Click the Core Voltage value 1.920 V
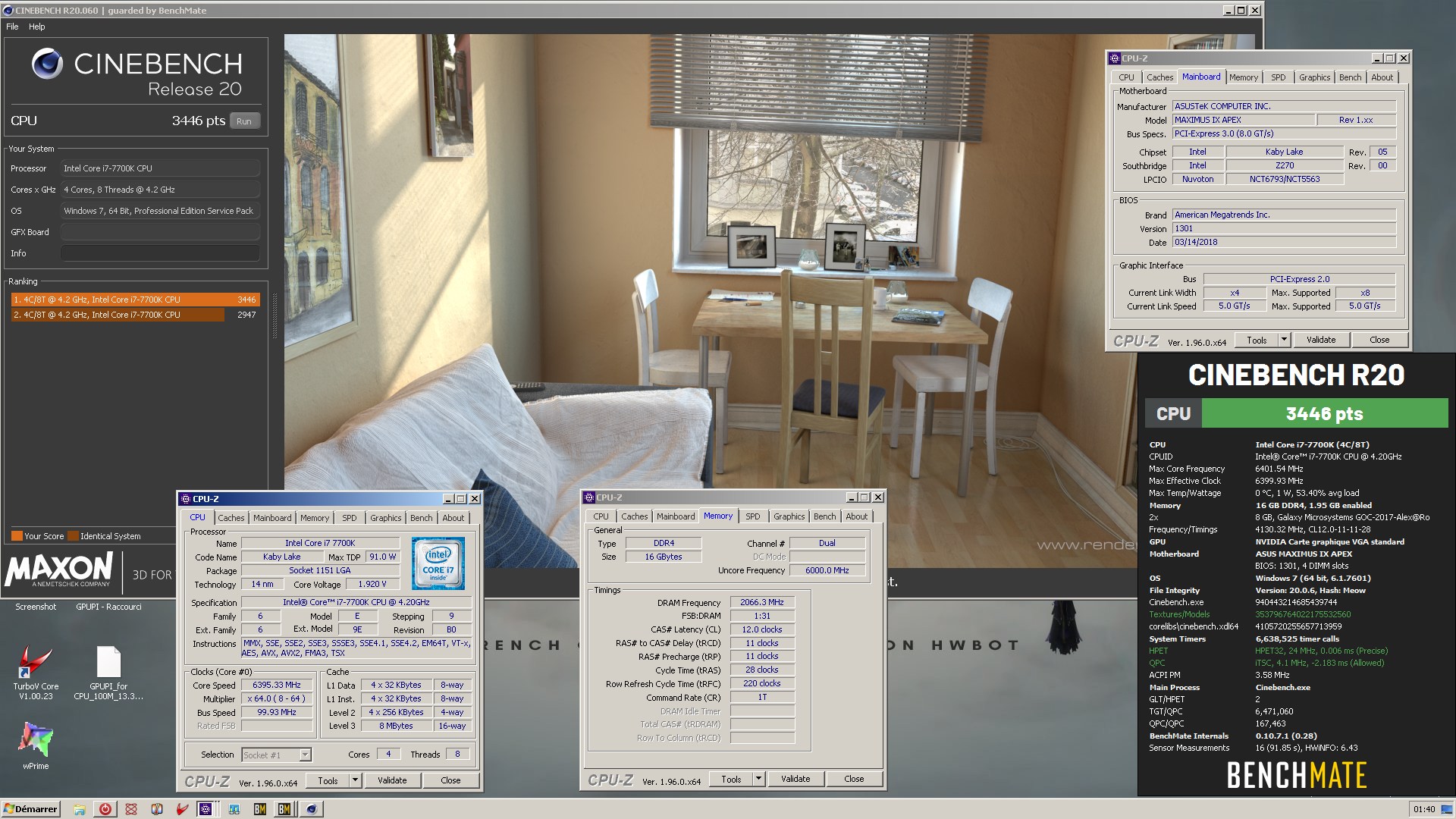The width and height of the screenshot is (1456, 819). pyautogui.click(x=372, y=584)
